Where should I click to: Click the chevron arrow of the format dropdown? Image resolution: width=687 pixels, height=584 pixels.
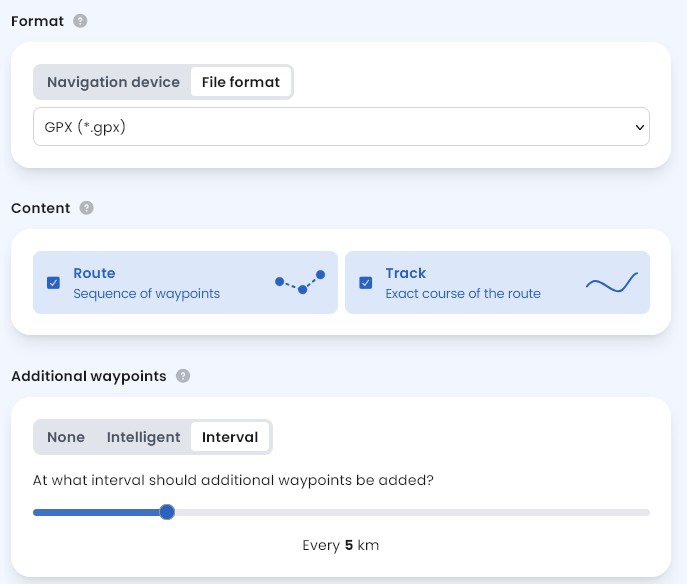[639, 127]
